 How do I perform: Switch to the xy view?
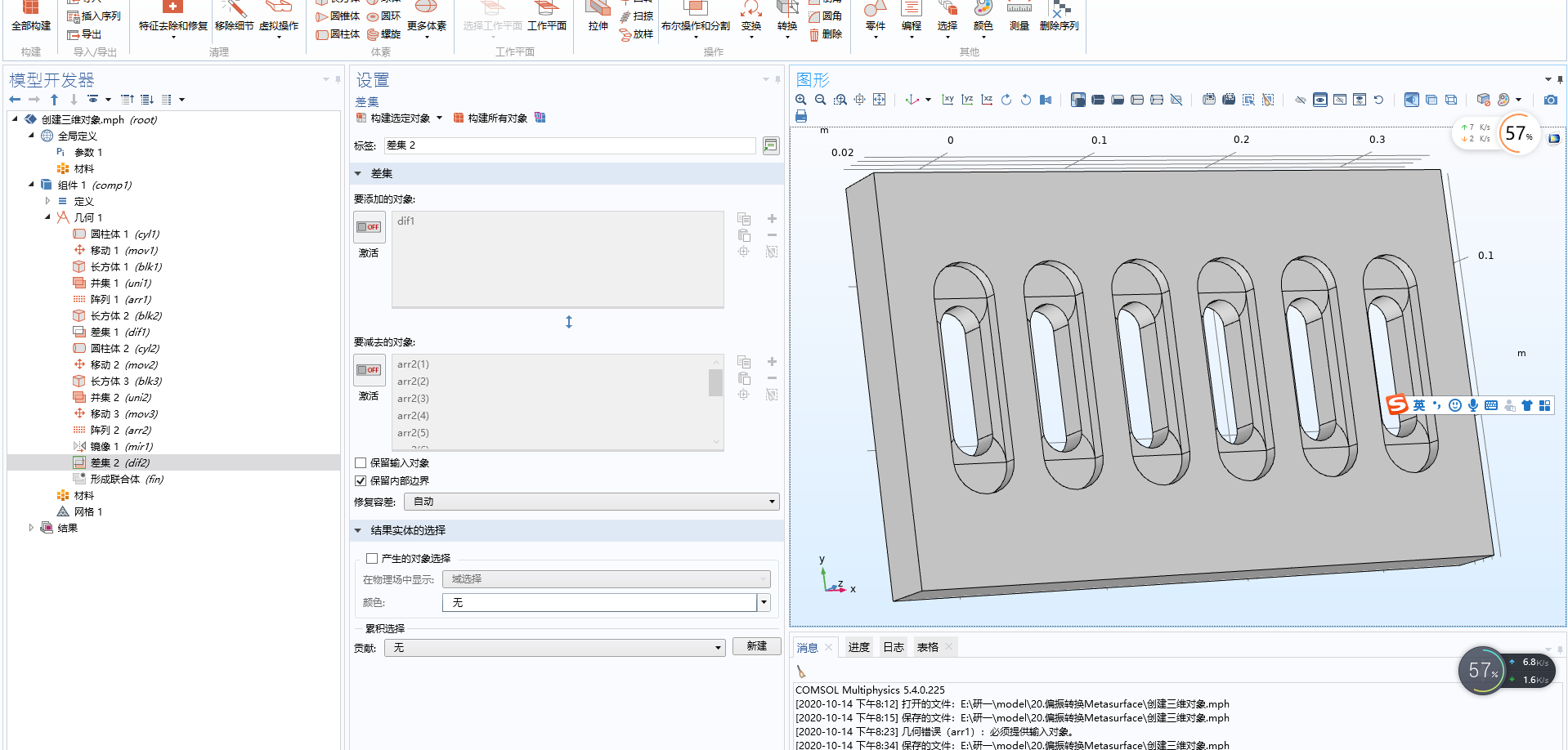pos(948,100)
